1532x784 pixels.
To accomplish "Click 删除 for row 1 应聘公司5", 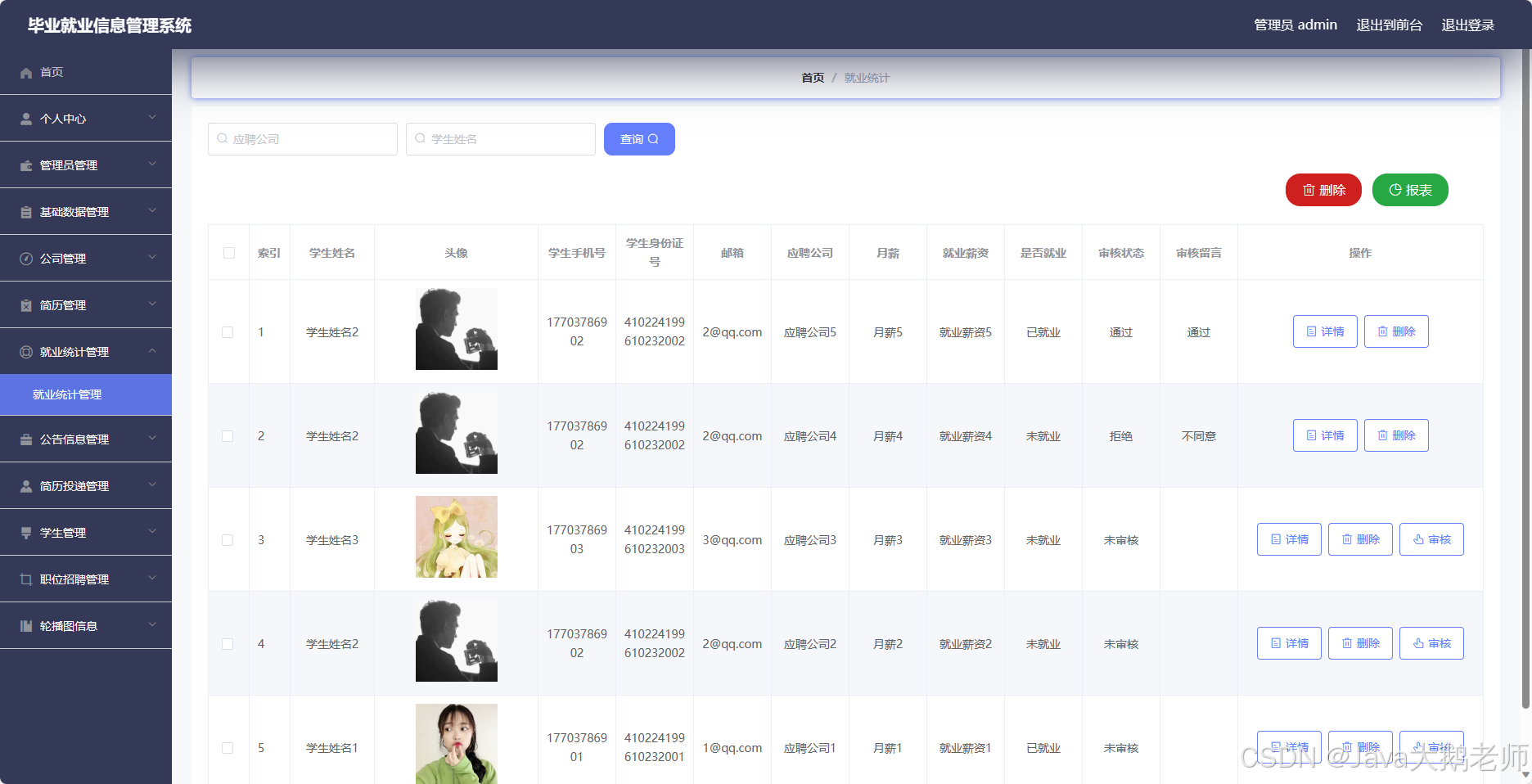I will click(1396, 331).
